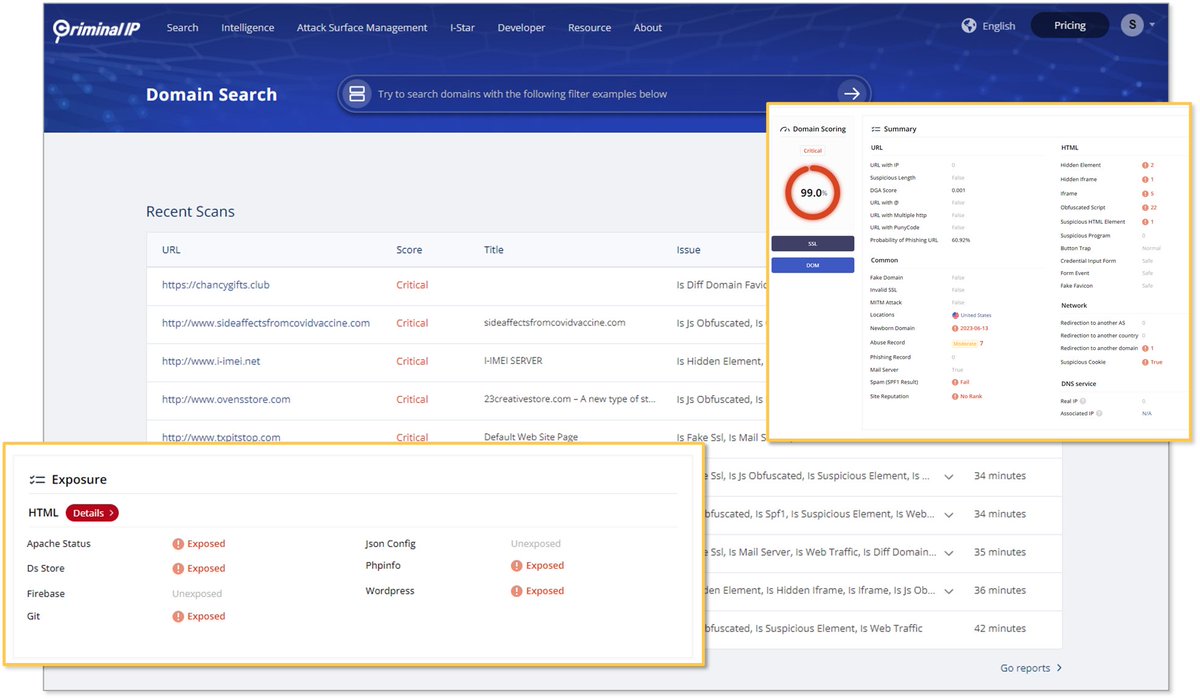Click the Title column header
This screenshot has width=1200, height=699.
coord(494,250)
